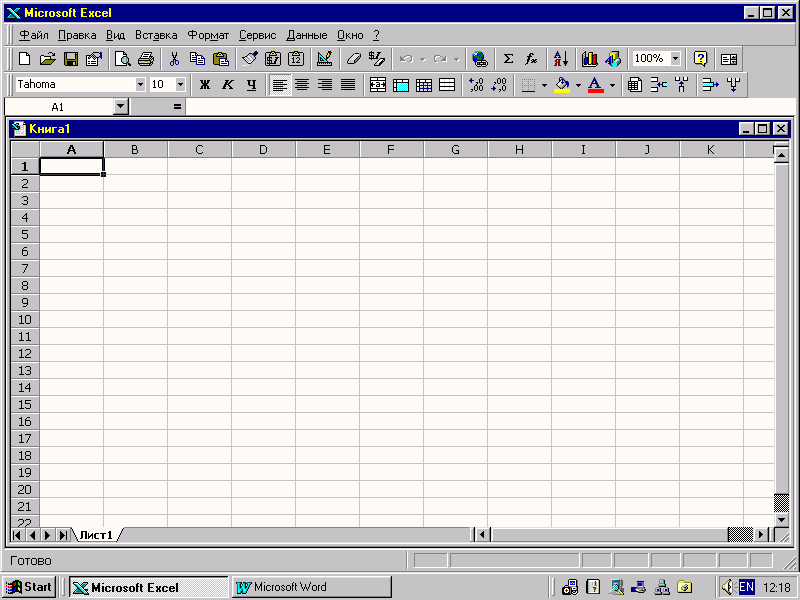Open the font size 10 dropdown
Image resolution: width=800 pixels, height=600 pixels.
[x=180, y=84]
